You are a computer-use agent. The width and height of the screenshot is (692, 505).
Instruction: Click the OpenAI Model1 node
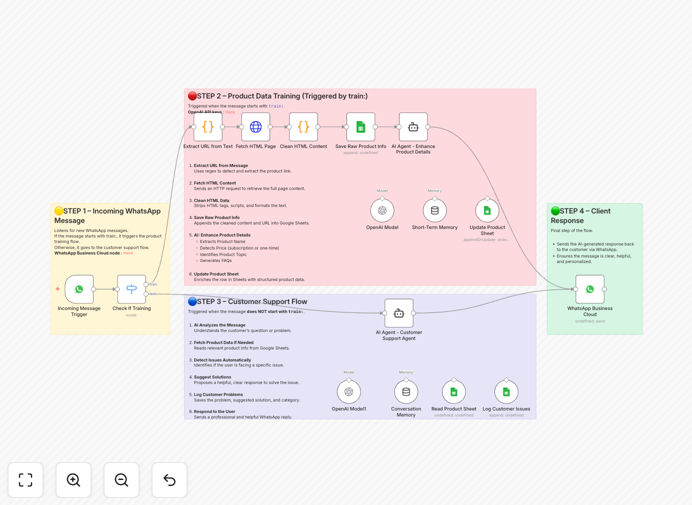coord(349,392)
